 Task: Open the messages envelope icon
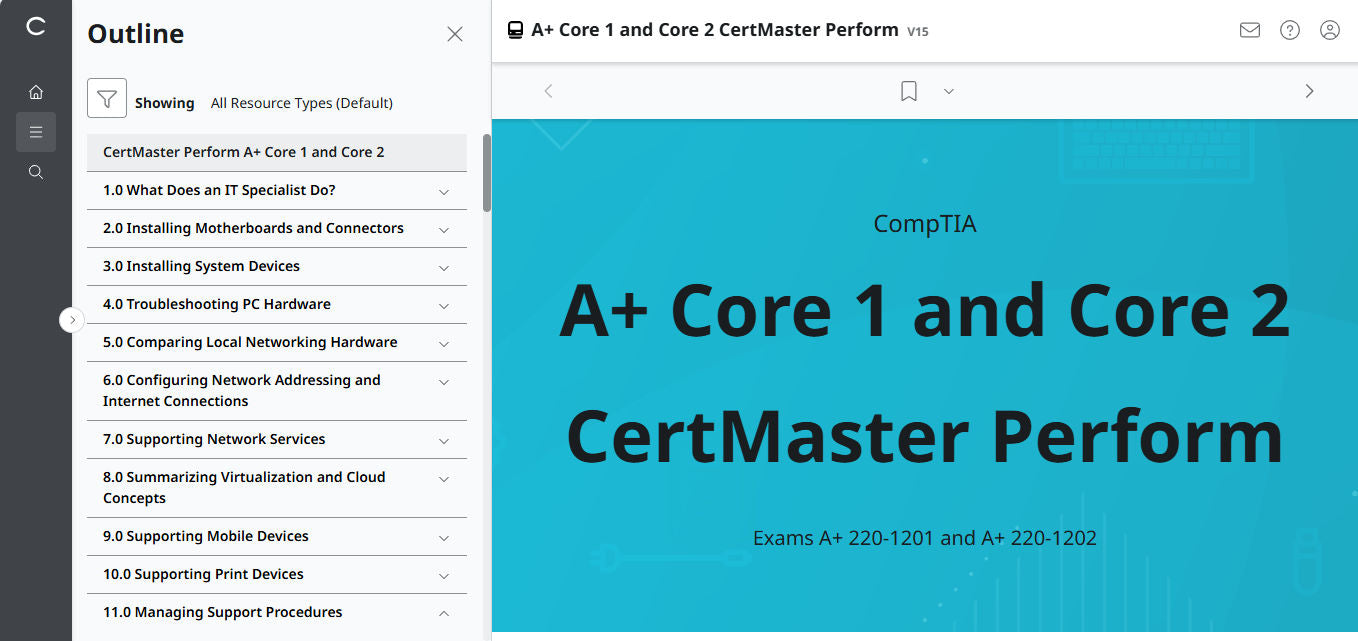coord(1249,30)
